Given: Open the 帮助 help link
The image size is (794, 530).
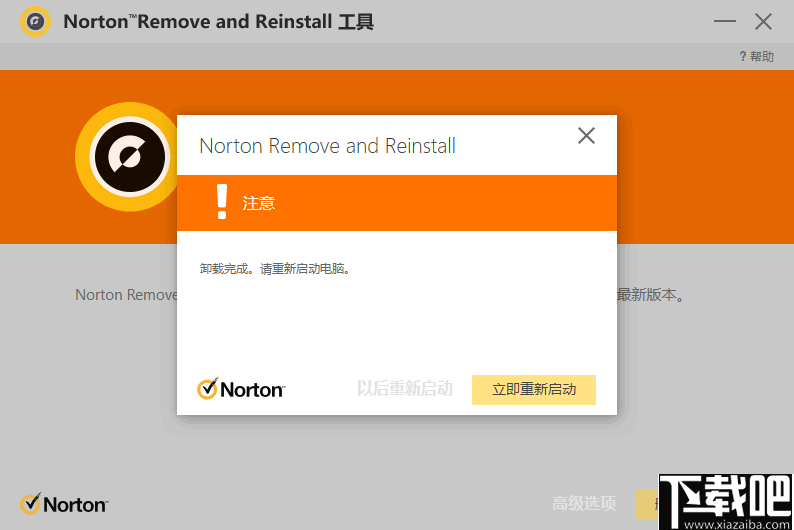Looking at the screenshot, I should (x=757, y=56).
